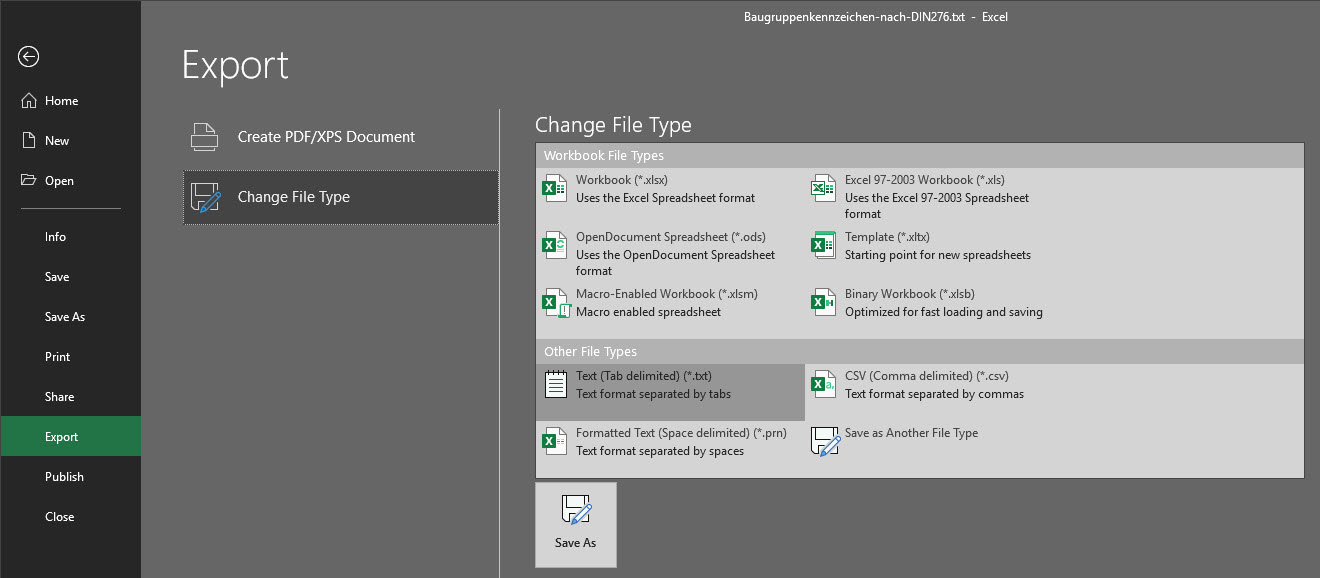1320x578 pixels.
Task: Select the Binary Workbook icon
Action: (x=823, y=302)
